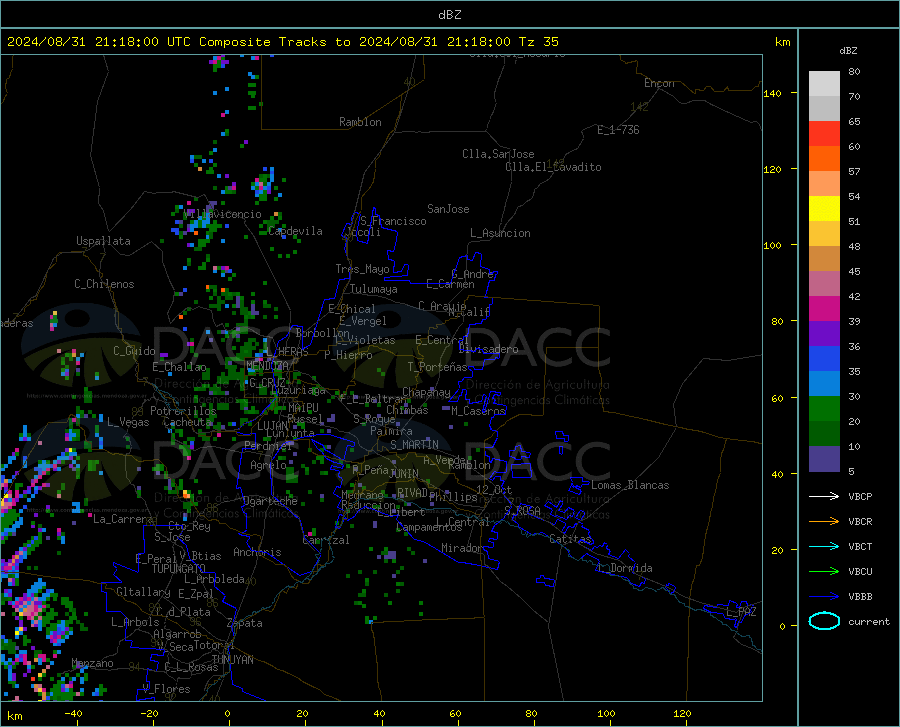Select the red 60 dBZ color swatch
900x727 pixels.
point(824,134)
